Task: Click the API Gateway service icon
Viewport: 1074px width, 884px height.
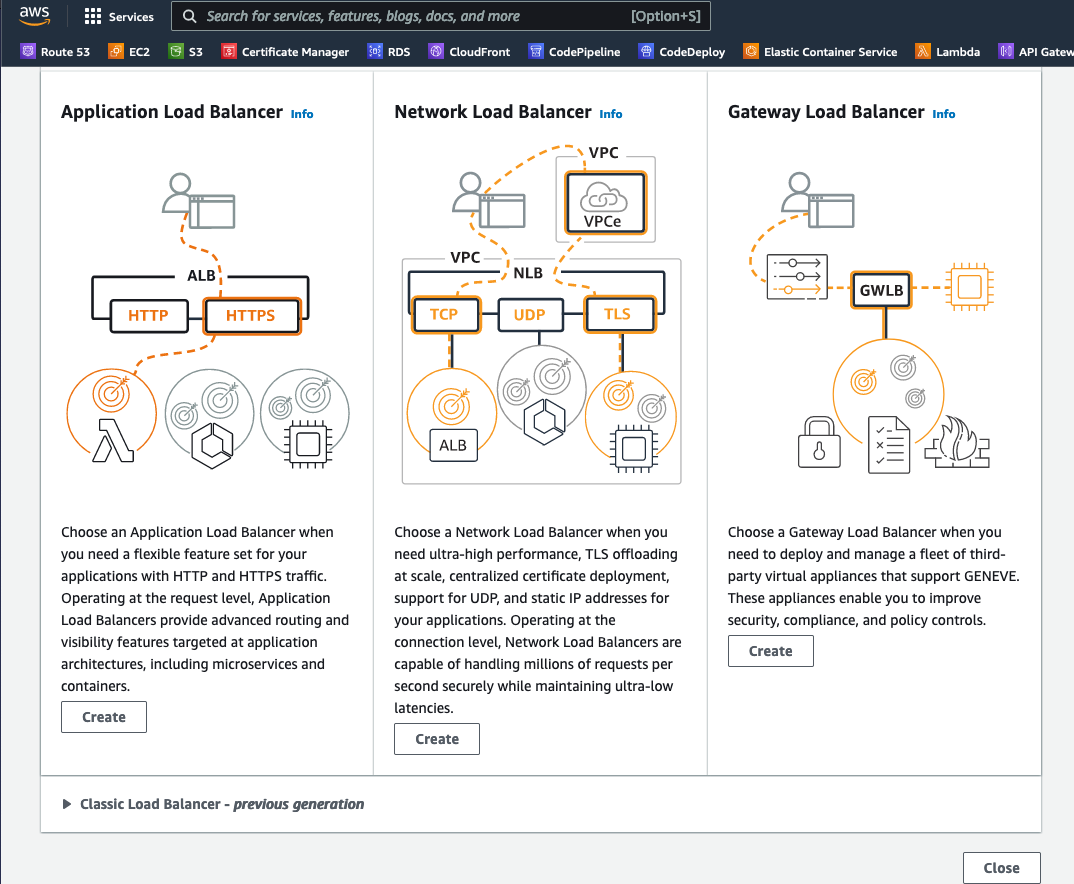Action: tap(1006, 51)
